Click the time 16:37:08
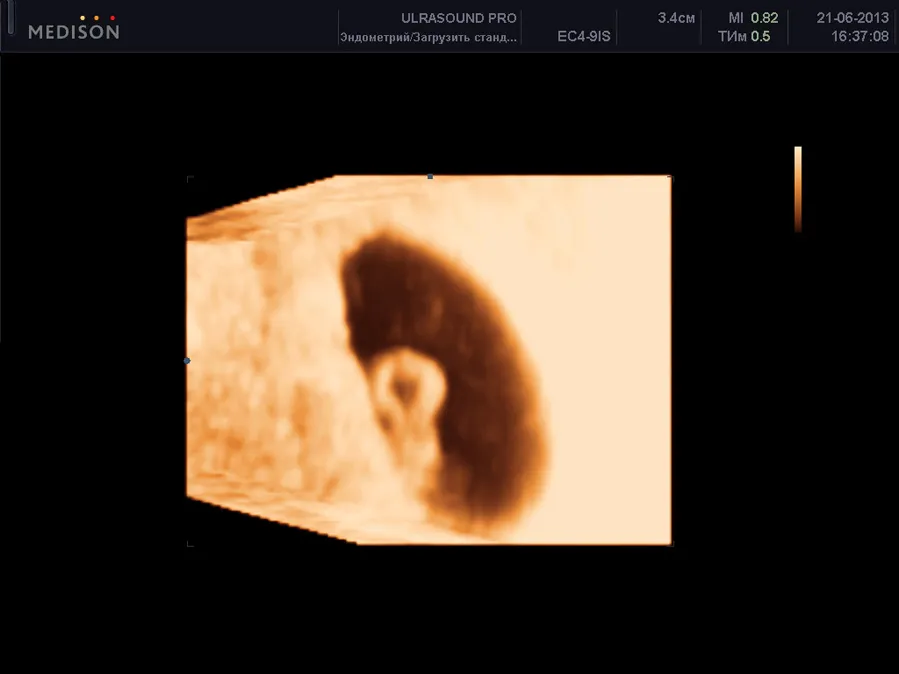The height and width of the screenshot is (674, 899). pyautogui.click(x=859, y=37)
